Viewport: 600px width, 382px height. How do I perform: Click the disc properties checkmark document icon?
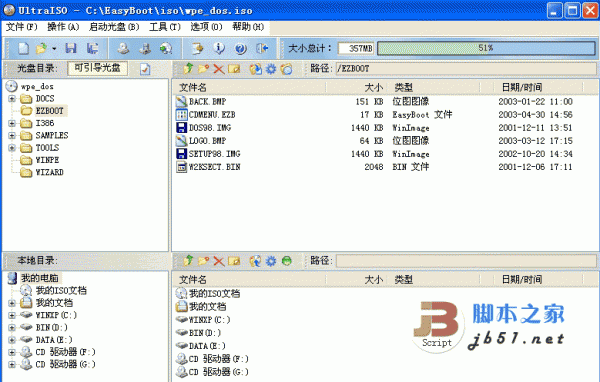(145, 69)
